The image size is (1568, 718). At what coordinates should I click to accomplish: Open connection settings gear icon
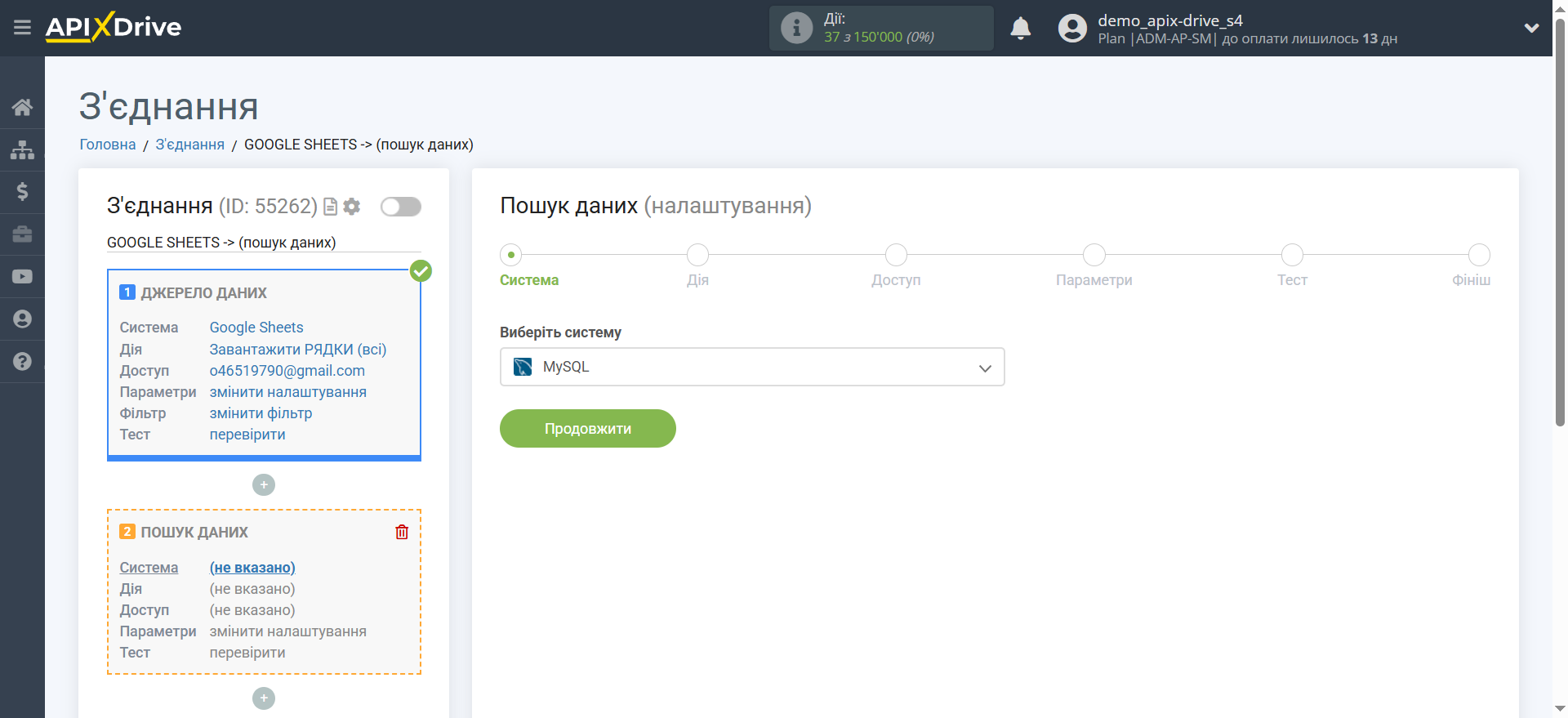click(352, 207)
